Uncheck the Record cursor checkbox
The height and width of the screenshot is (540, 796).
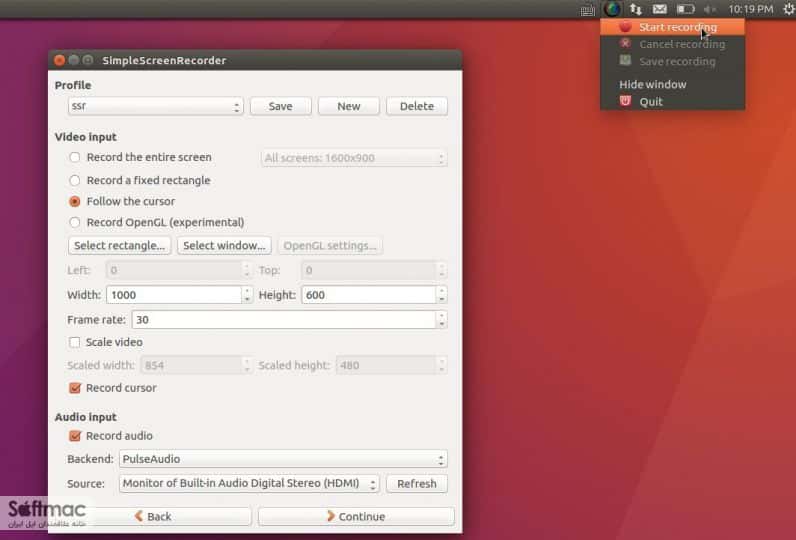[x=75, y=388]
